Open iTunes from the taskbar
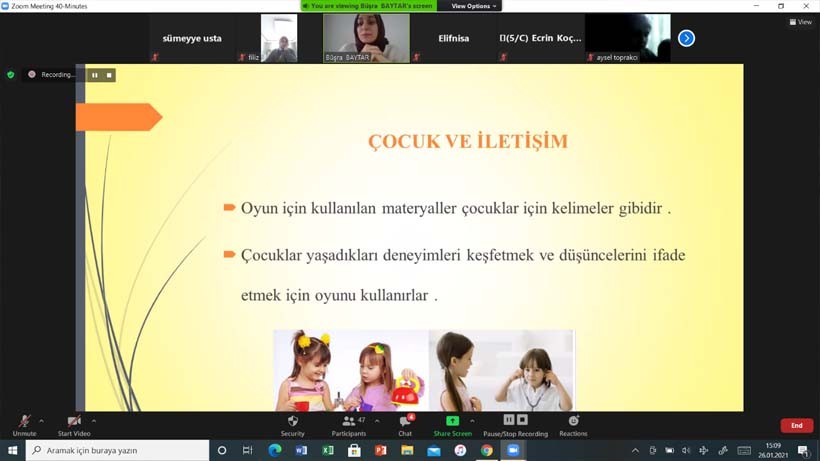Screen dimensions: 820x461 460,450
